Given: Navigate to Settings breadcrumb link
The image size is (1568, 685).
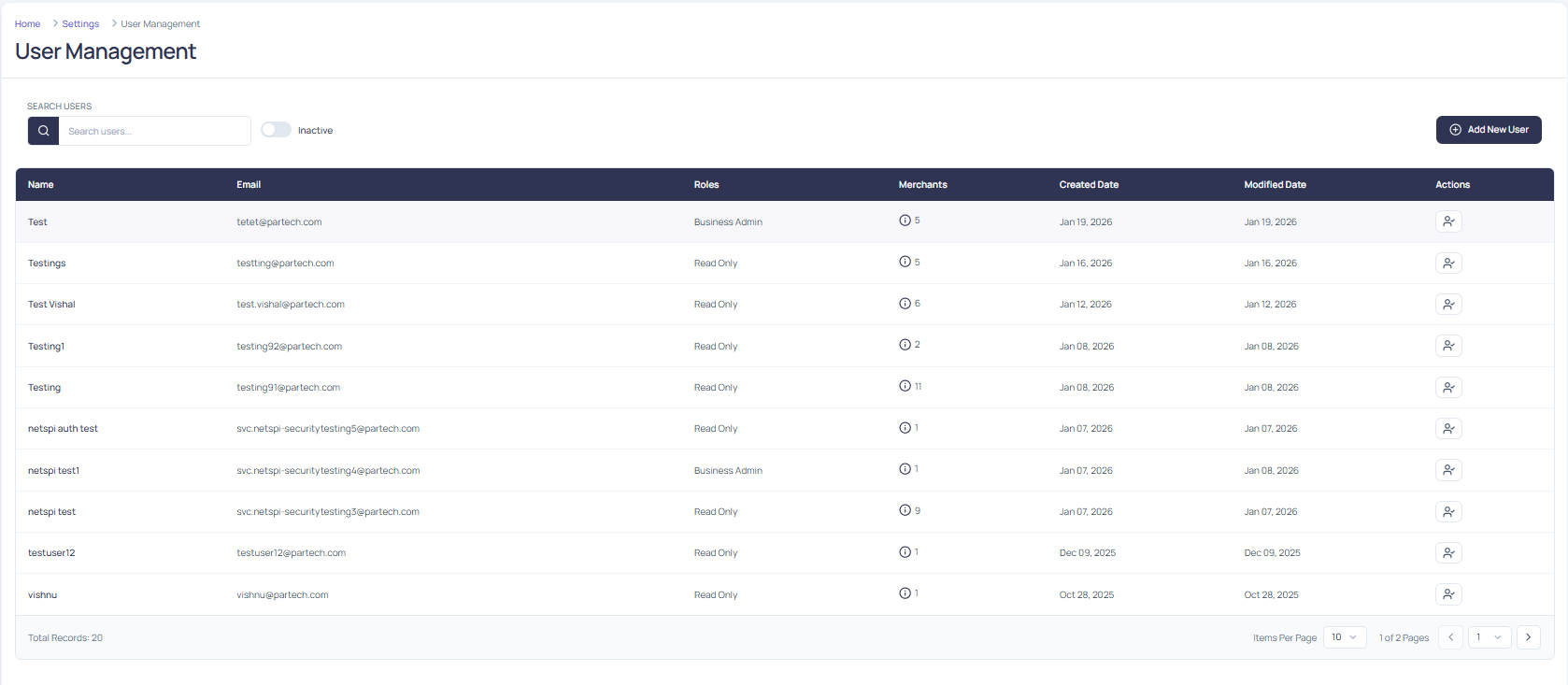Looking at the screenshot, I should 80,24.
